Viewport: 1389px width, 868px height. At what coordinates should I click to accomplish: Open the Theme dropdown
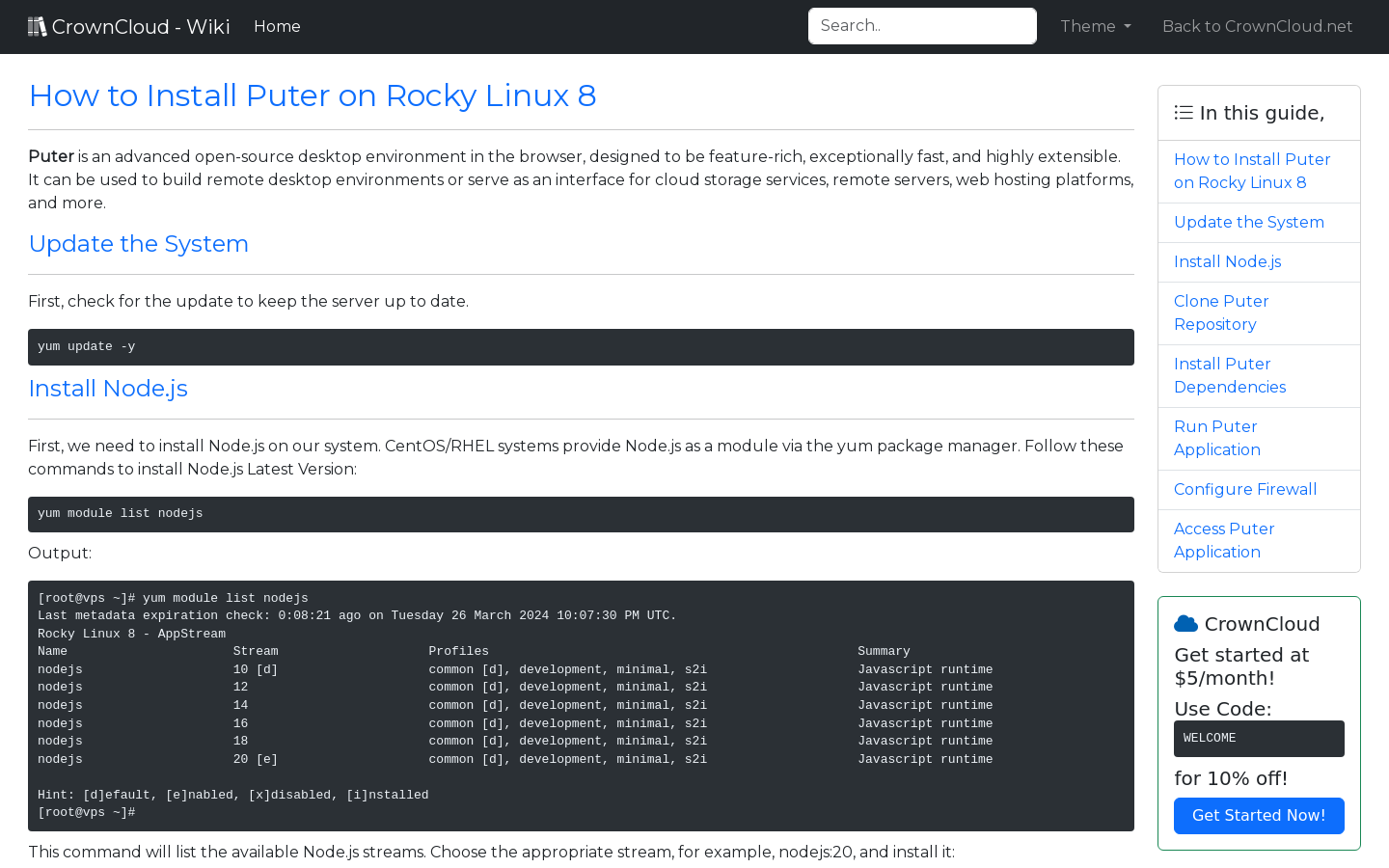pos(1095,26)
